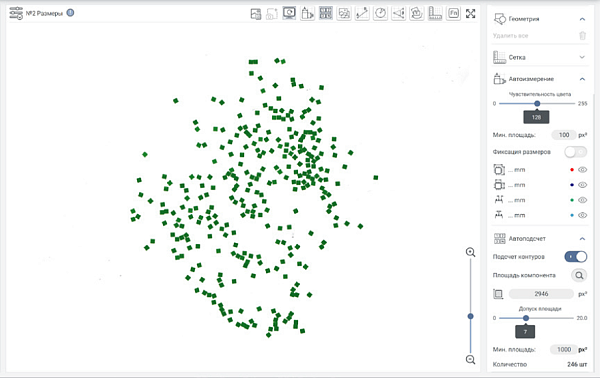Enable the Фиксация размеров switch
Image resolution: width=600 pixels, height=378 pixels.
click(576, 152)
